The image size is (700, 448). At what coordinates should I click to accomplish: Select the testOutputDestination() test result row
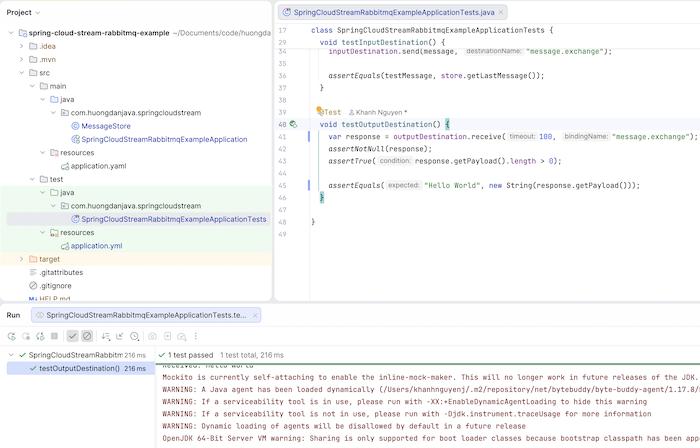click(81, 369)
